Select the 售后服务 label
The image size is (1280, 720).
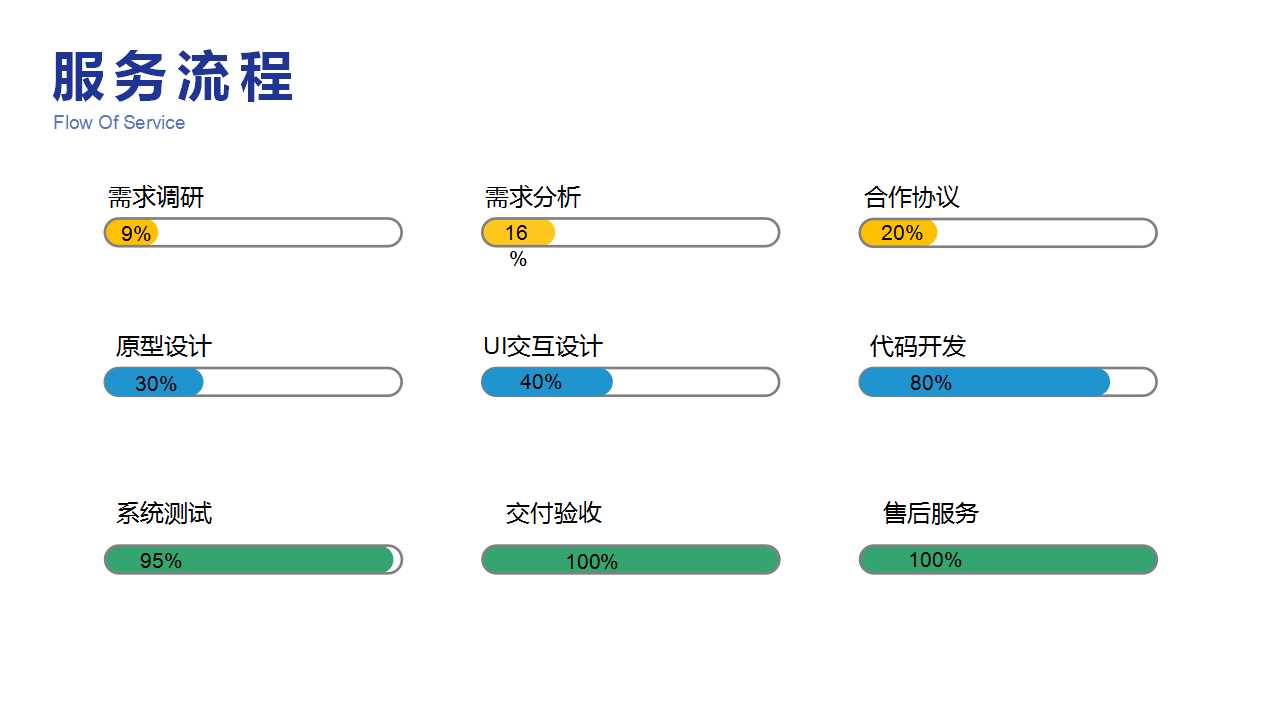[931, 514]
